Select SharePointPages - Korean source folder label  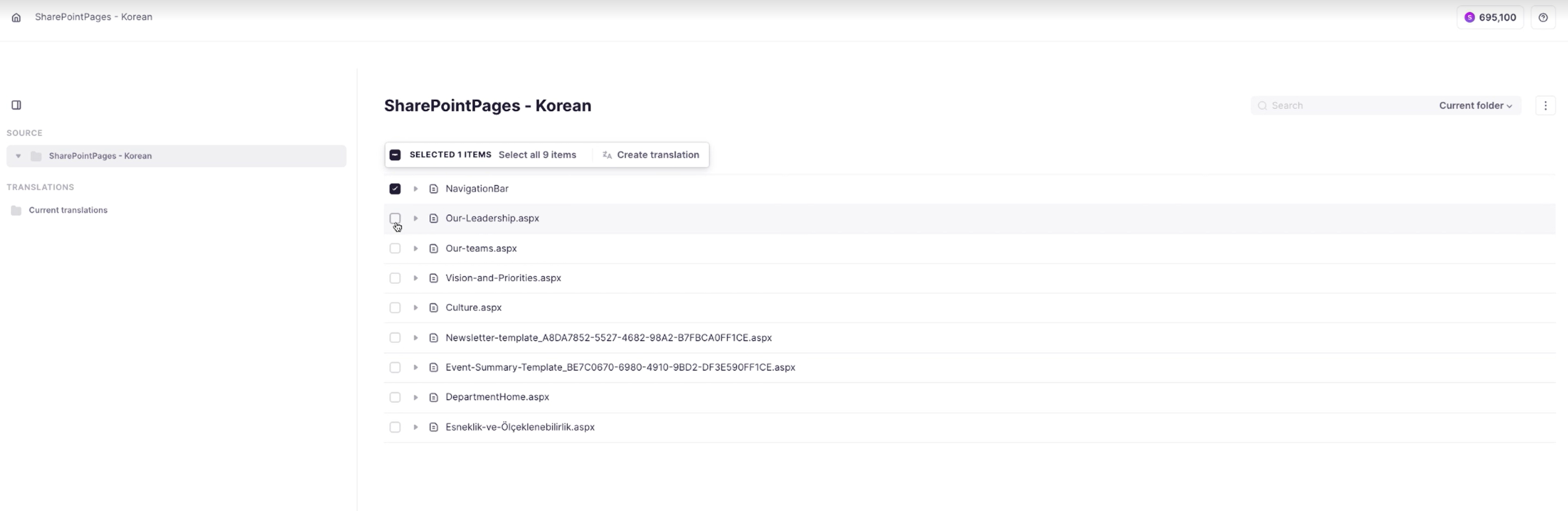tap(101, 156)
